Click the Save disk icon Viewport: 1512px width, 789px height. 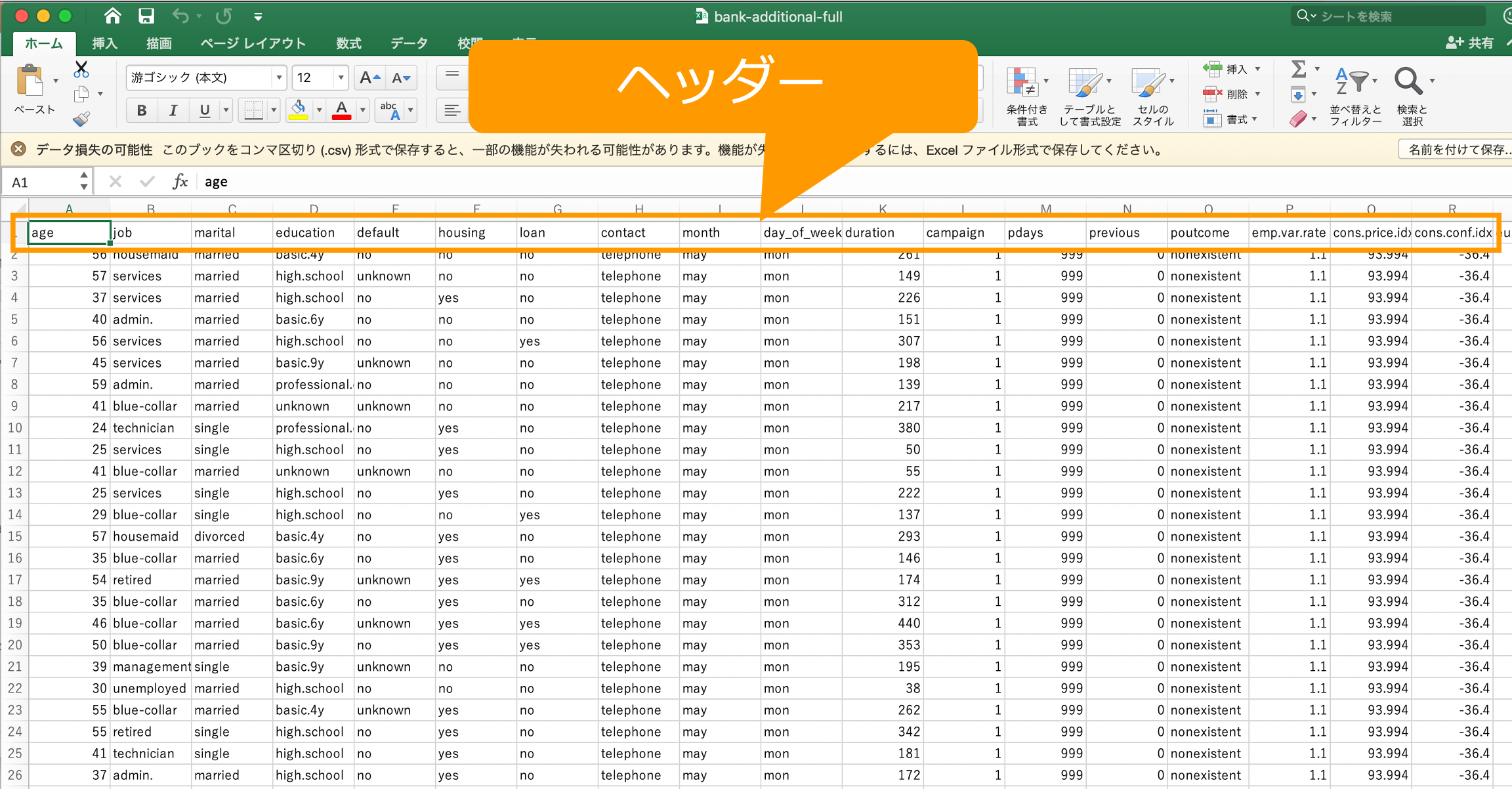tap(146, 16)
